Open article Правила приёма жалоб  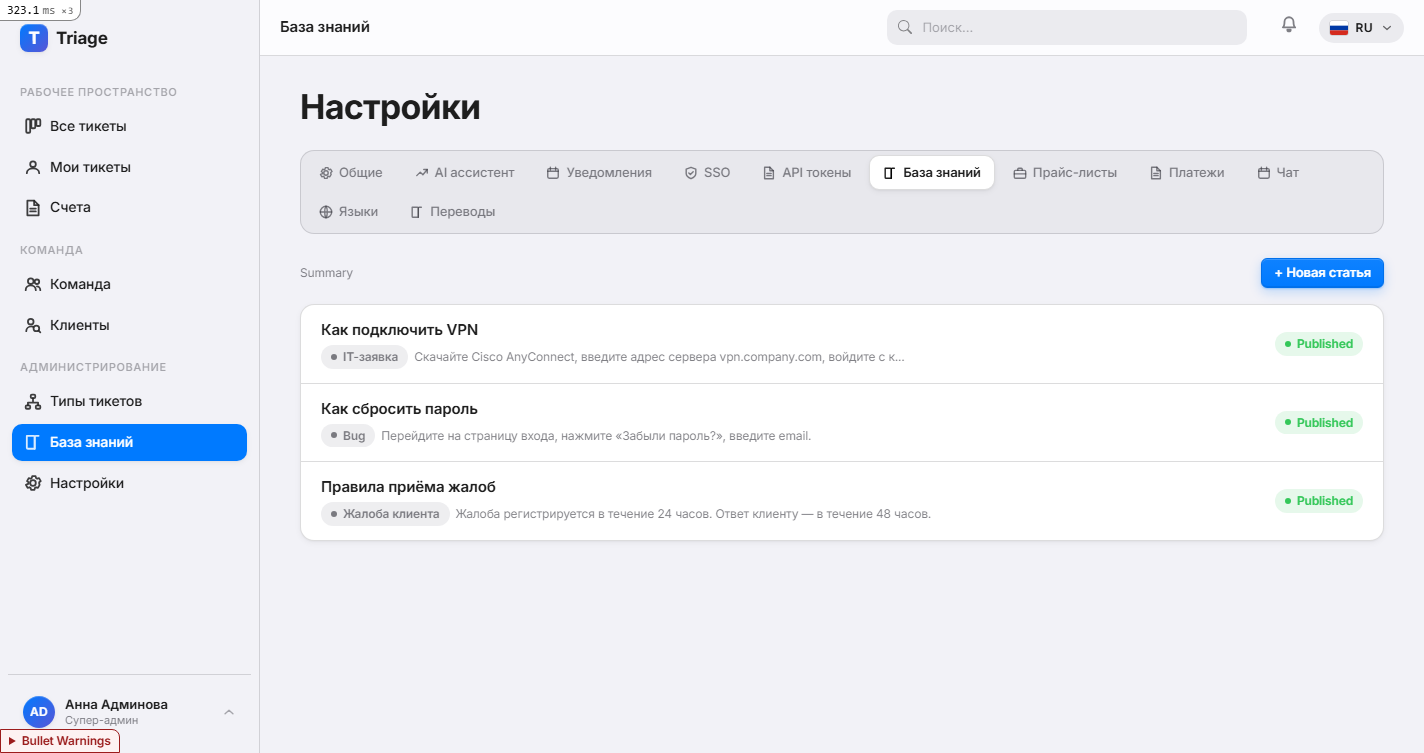[x=841, y=501]
